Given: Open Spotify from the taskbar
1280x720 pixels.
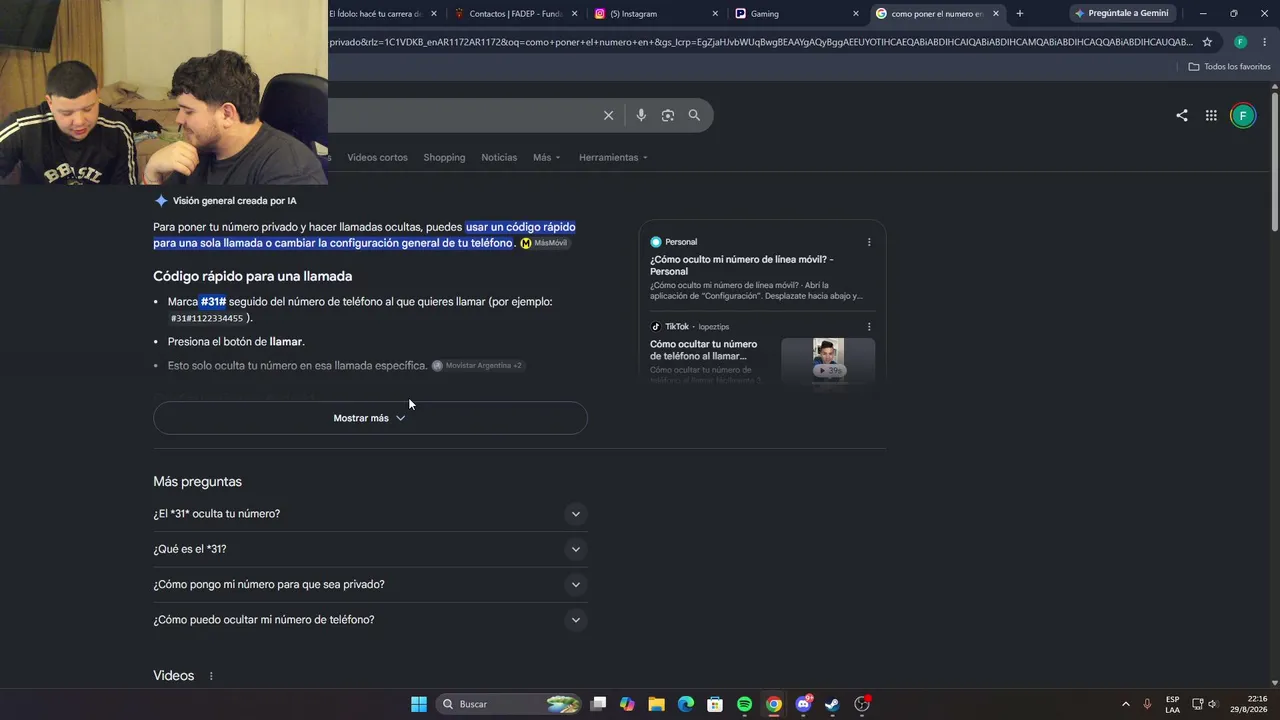Looking at the screenshot, I should [744, 704].
